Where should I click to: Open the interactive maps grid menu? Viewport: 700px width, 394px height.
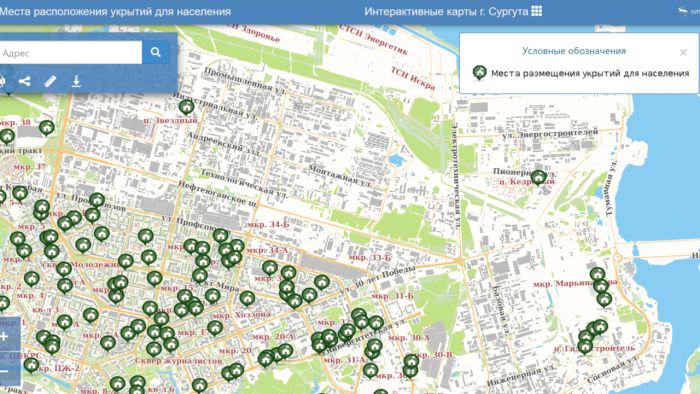click(x=537, y=11)
